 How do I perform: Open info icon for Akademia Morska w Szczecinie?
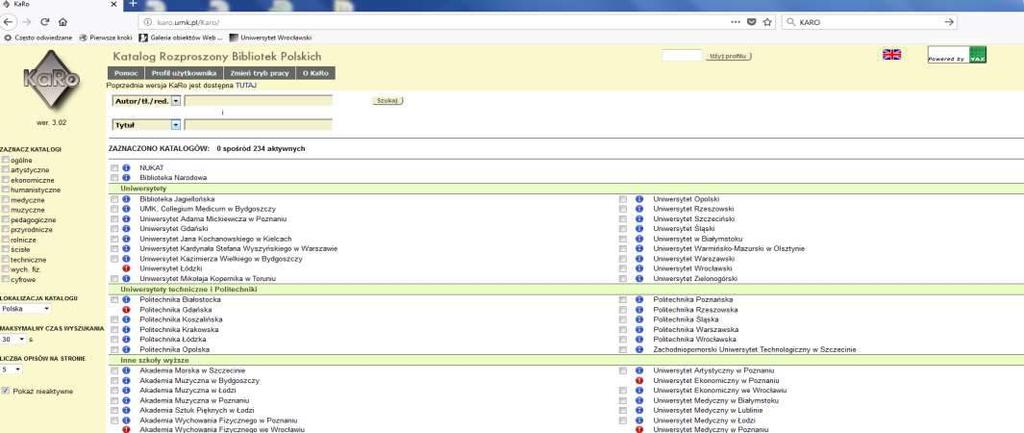coord(126,371)
